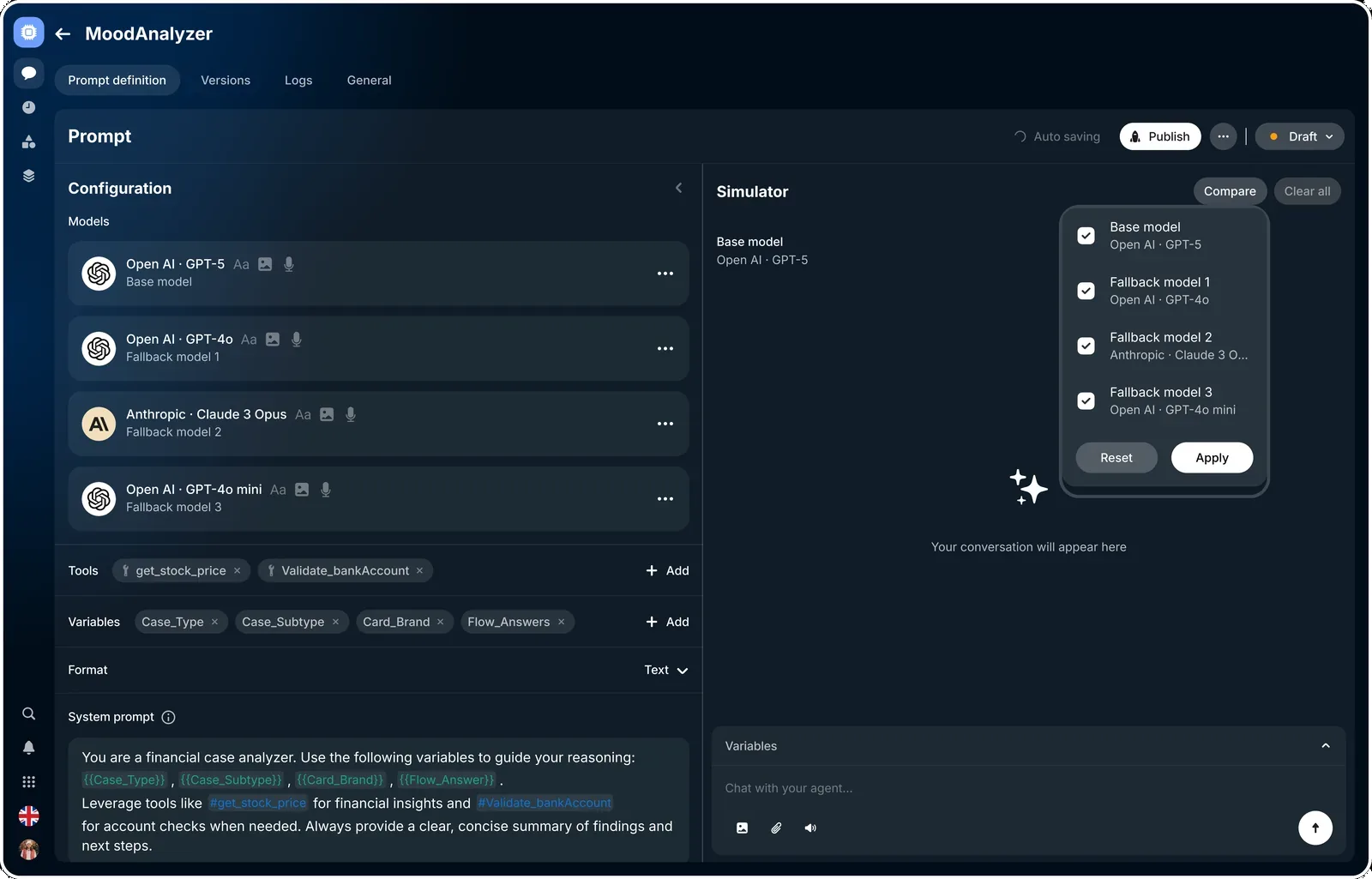Remove the Flow_Answers variable tag
The height and width of the screenshot is (879, 1372).
(561, 623)
